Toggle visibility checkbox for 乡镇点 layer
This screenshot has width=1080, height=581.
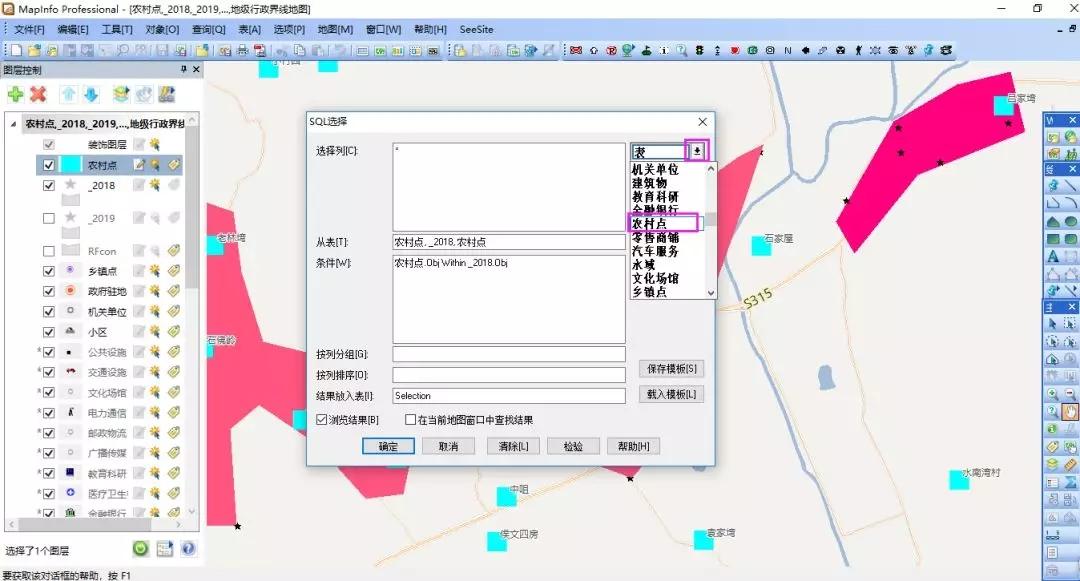pos(48,271)
